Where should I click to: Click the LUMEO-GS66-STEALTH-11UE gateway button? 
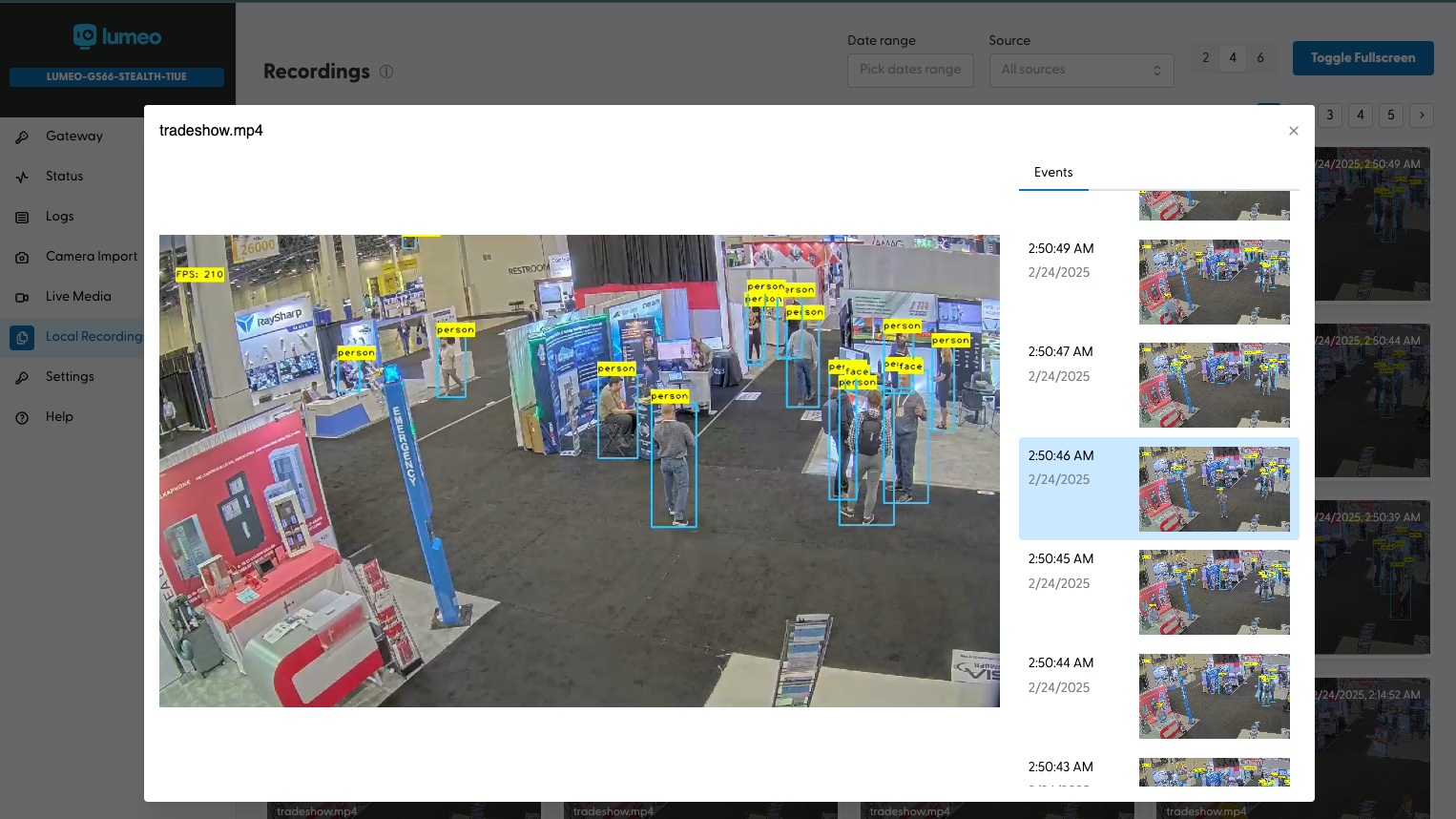pyautogui.click(x=116, y=77)
